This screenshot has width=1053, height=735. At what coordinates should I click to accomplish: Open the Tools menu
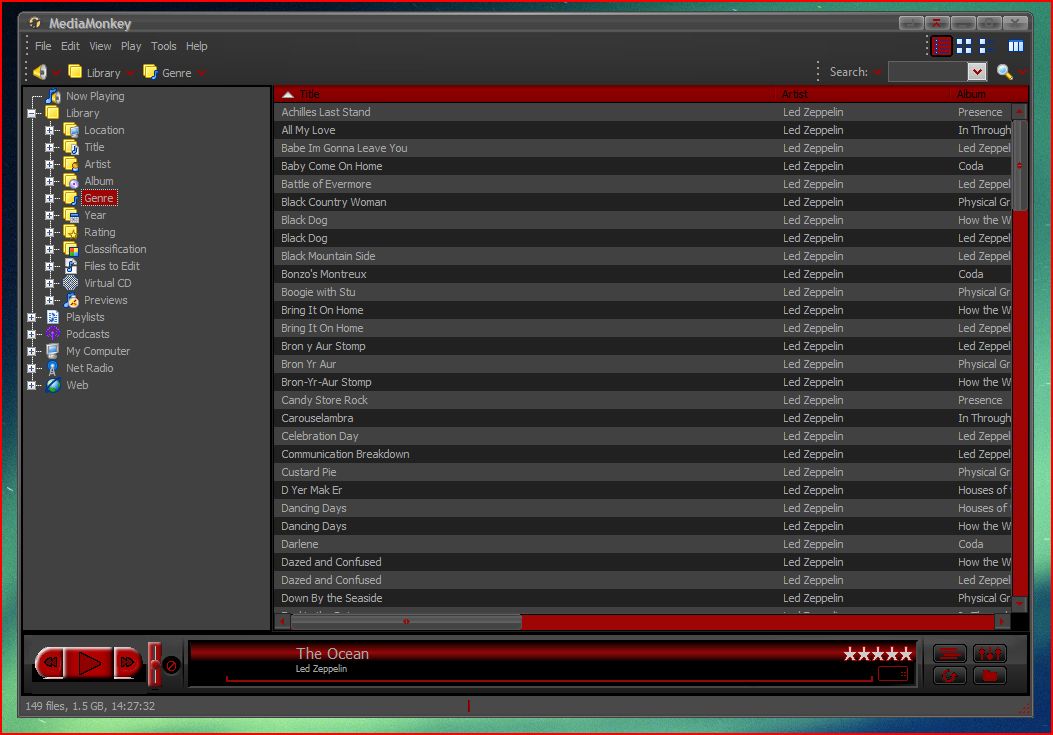tap(163, 46)
